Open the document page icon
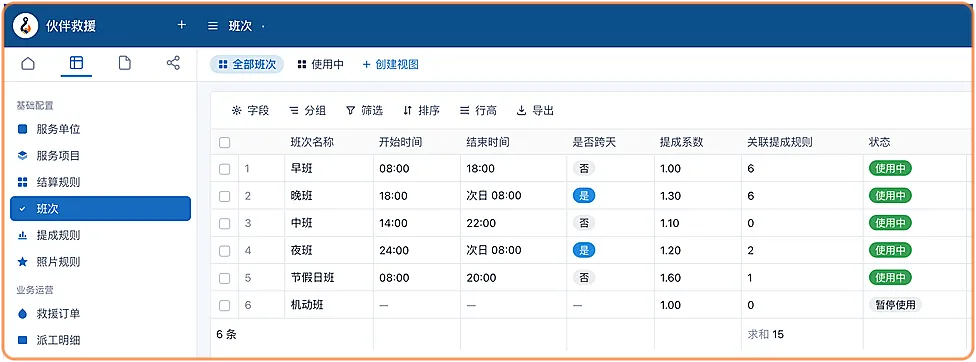 (x=124, y=63)
